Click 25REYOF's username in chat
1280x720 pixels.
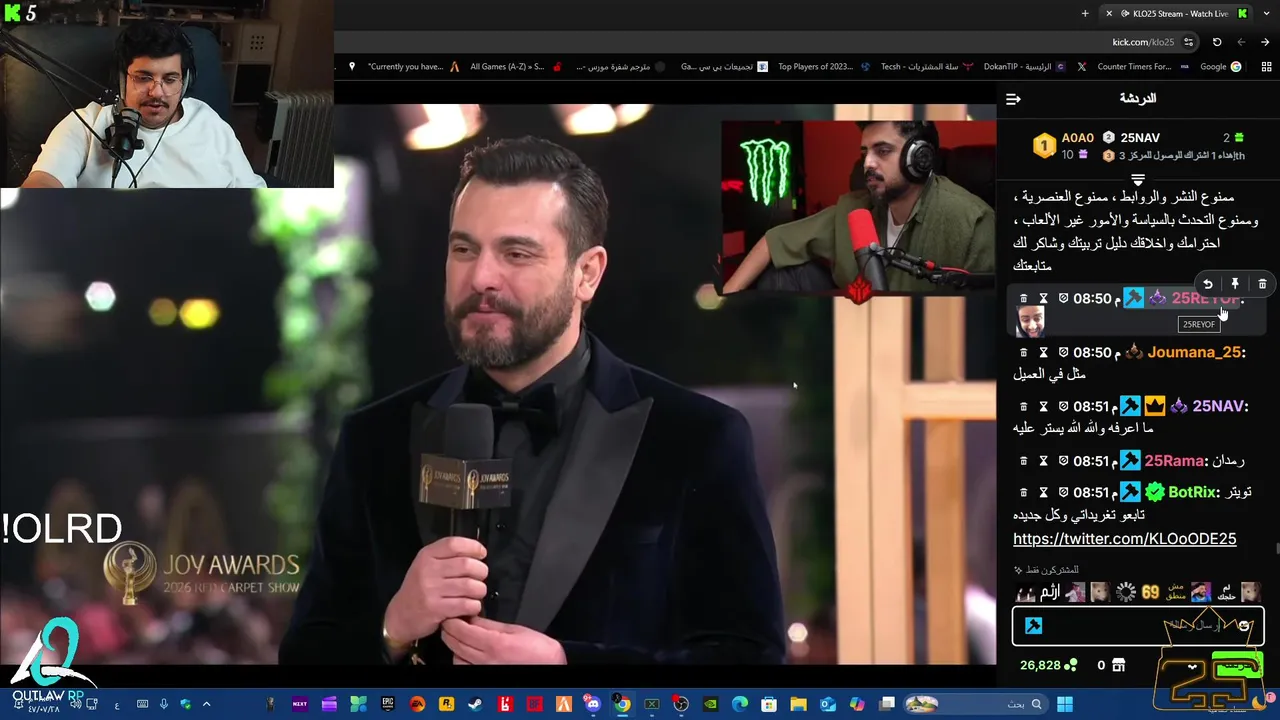[1205, 299]
